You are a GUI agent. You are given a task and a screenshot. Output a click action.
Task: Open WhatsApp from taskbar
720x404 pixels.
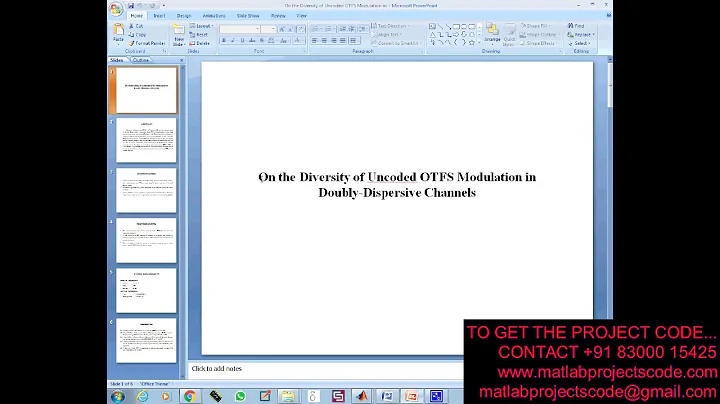tap(240, 396)
